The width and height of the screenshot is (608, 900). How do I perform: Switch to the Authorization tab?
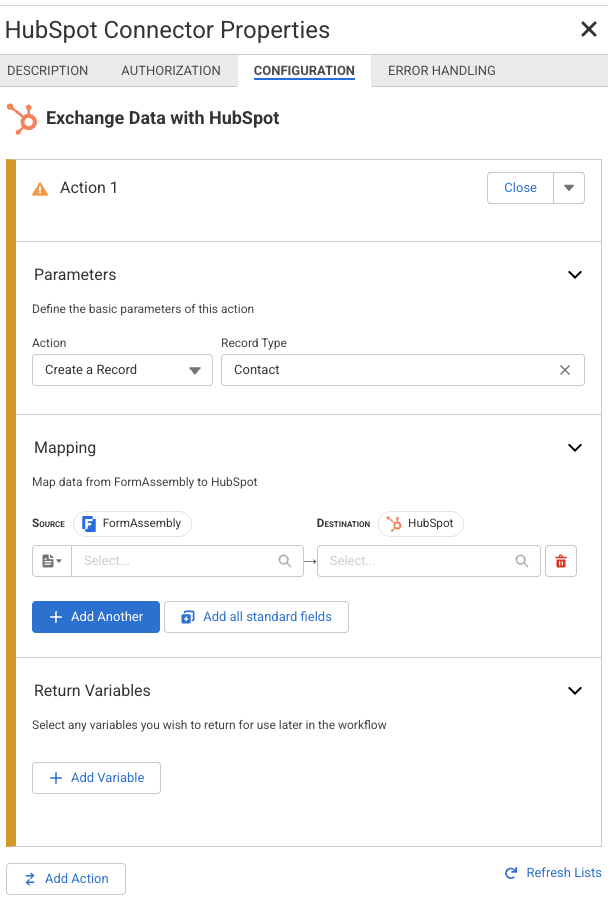[171, 71]
